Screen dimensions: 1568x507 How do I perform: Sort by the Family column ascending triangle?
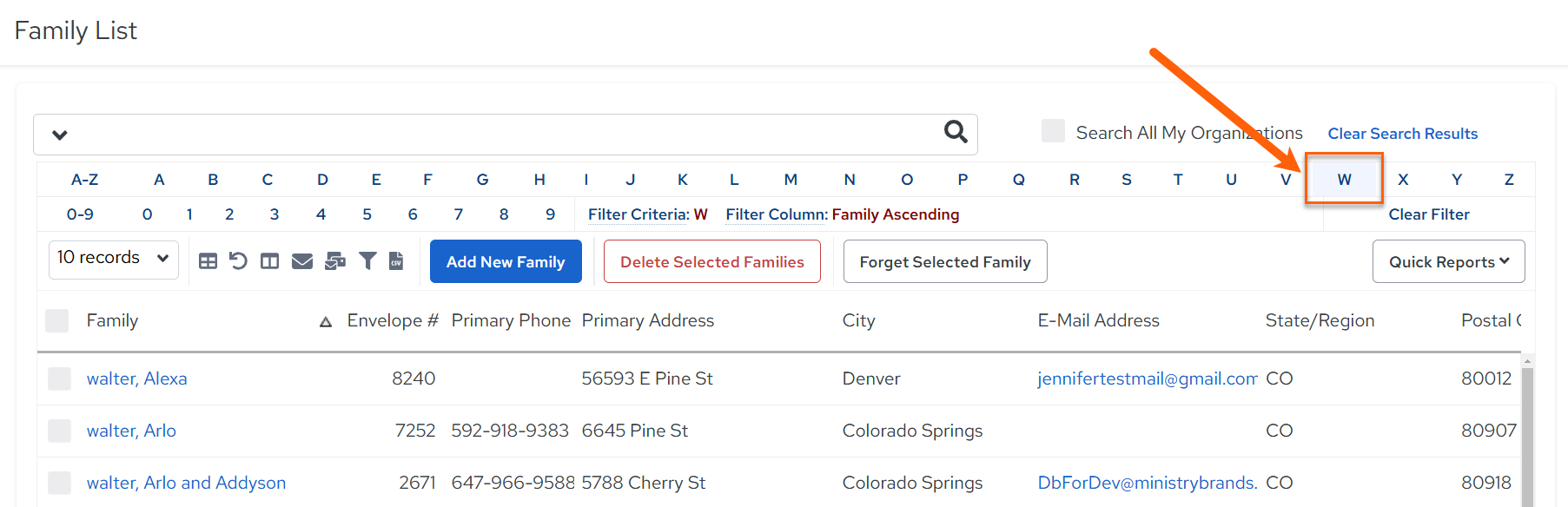pos(326,322)
